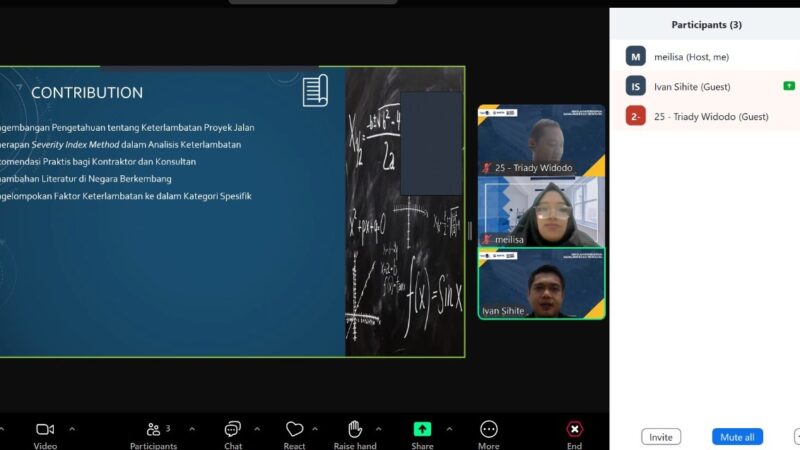This screenshot has height=450, width=800.
Task: Expand the Participants options arrow
Action: coord(192,429)
